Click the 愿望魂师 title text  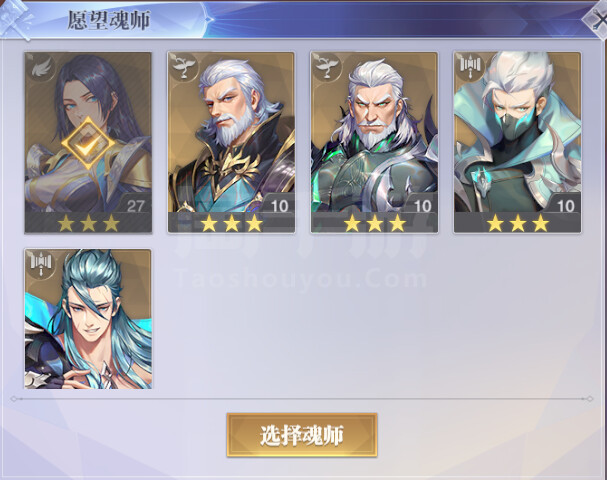pos(109,20)
